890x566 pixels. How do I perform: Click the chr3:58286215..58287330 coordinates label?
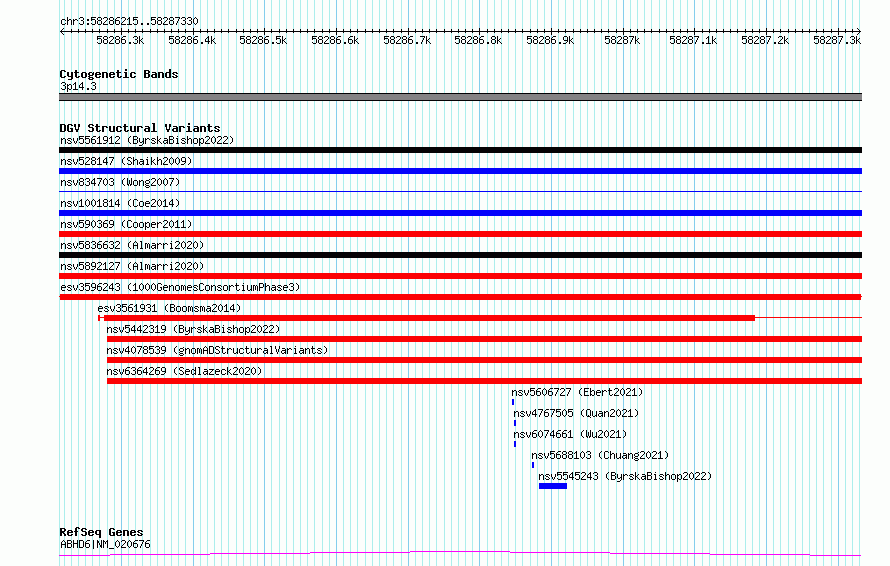tap(129, 22)
